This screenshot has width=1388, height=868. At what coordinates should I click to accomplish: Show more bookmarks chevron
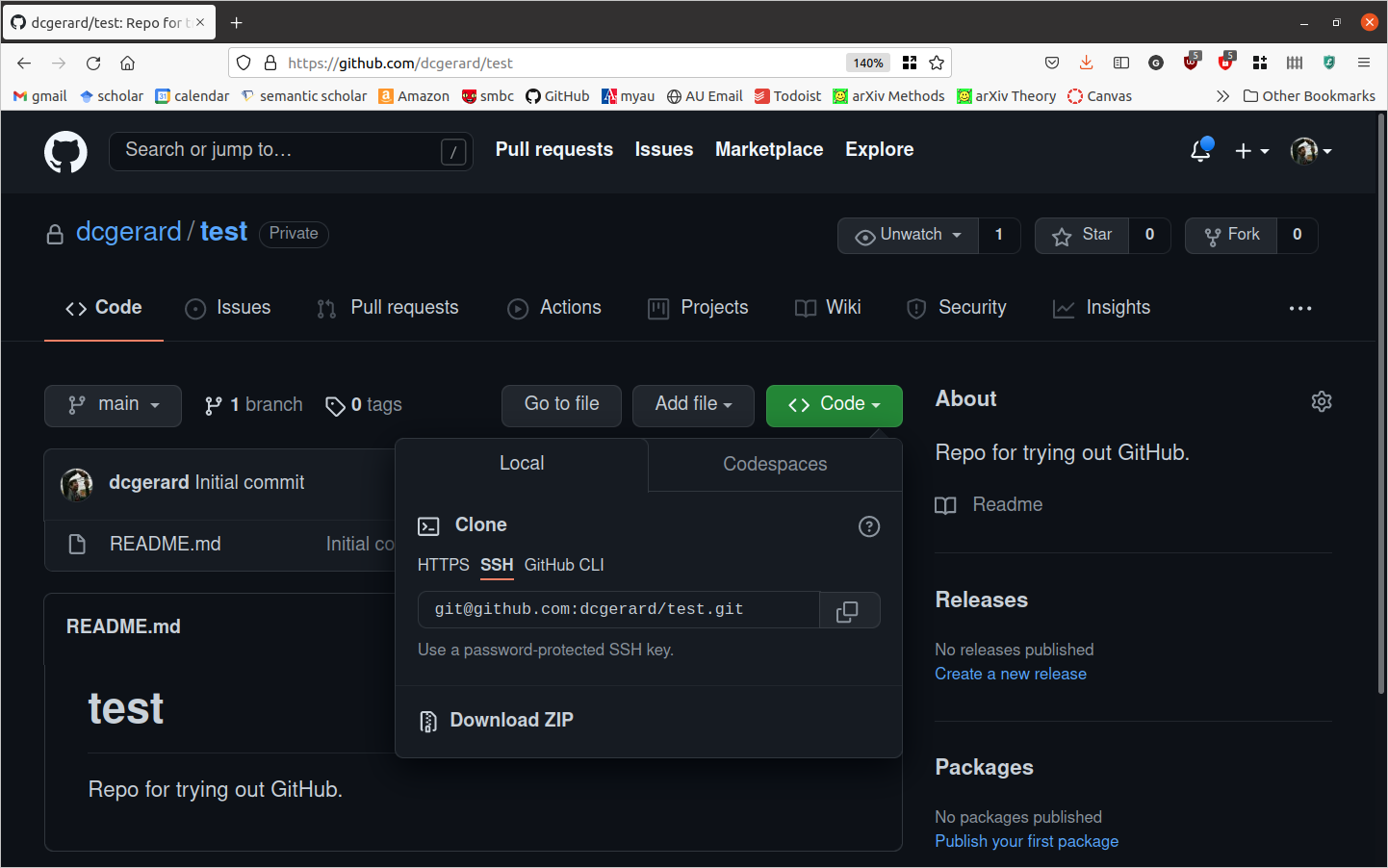coord(1222,96)
